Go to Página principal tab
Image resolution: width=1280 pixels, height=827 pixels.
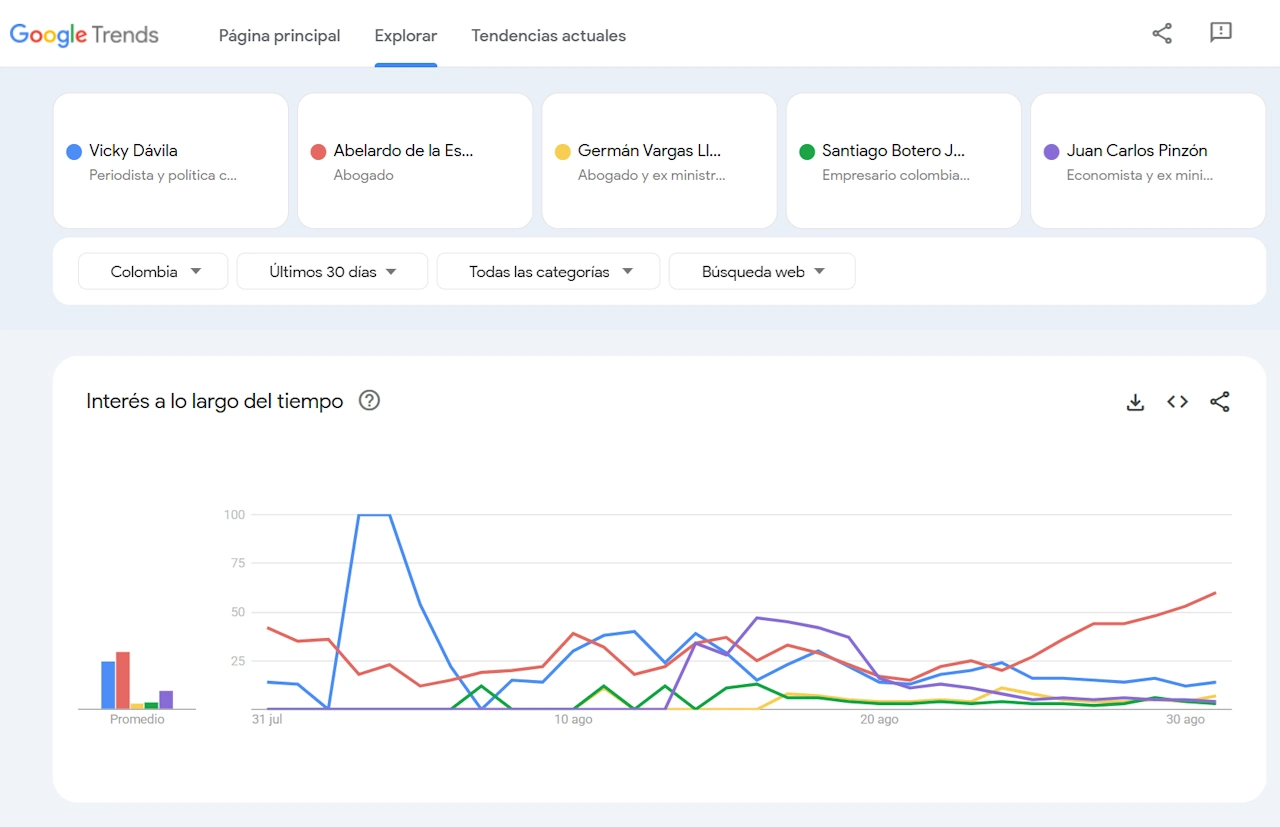click(x=279, y=36)
